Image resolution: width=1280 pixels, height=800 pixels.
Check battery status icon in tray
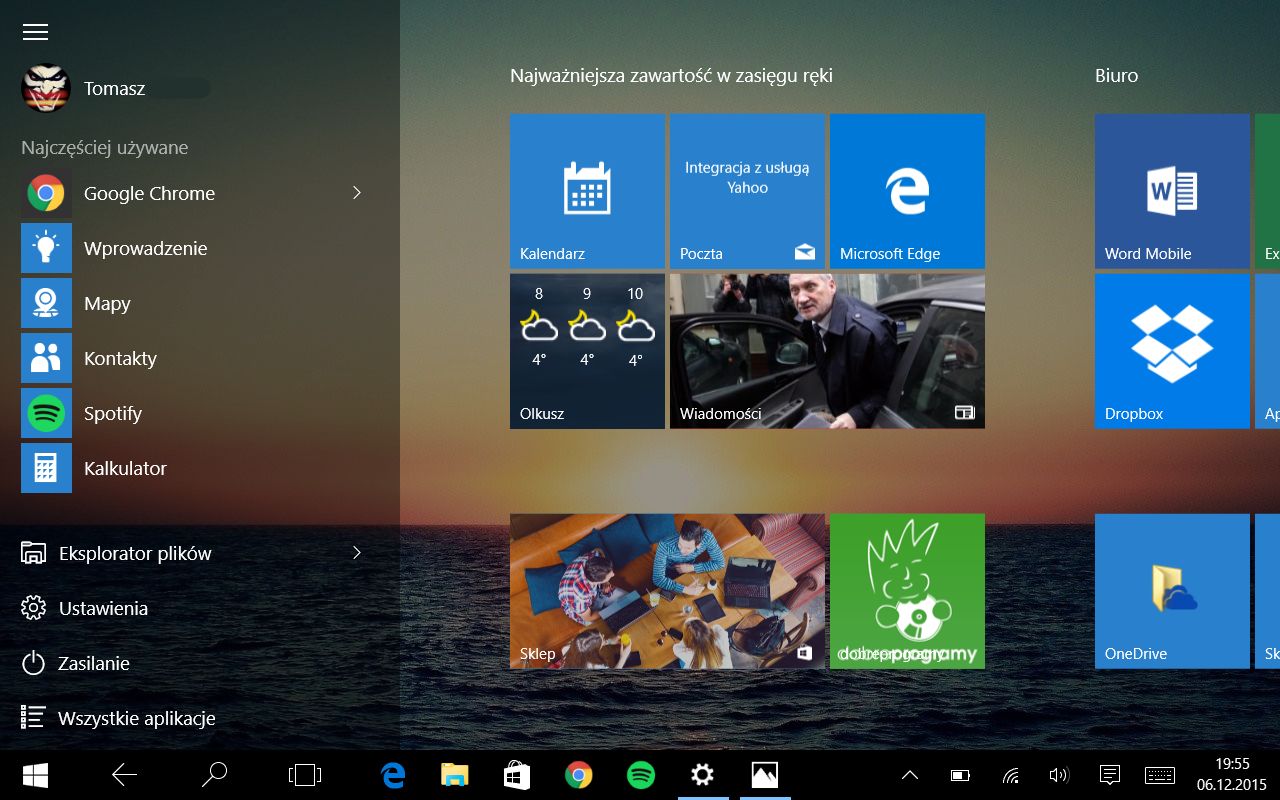(960, 775)
